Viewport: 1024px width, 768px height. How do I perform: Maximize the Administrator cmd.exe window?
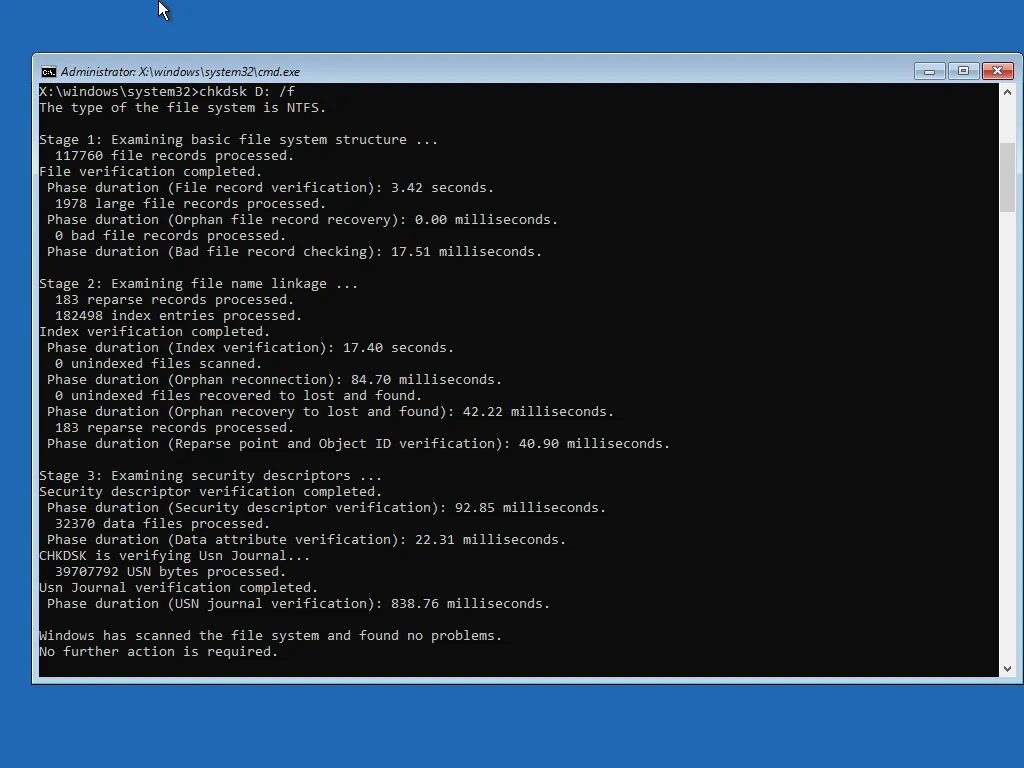[963, 71]
